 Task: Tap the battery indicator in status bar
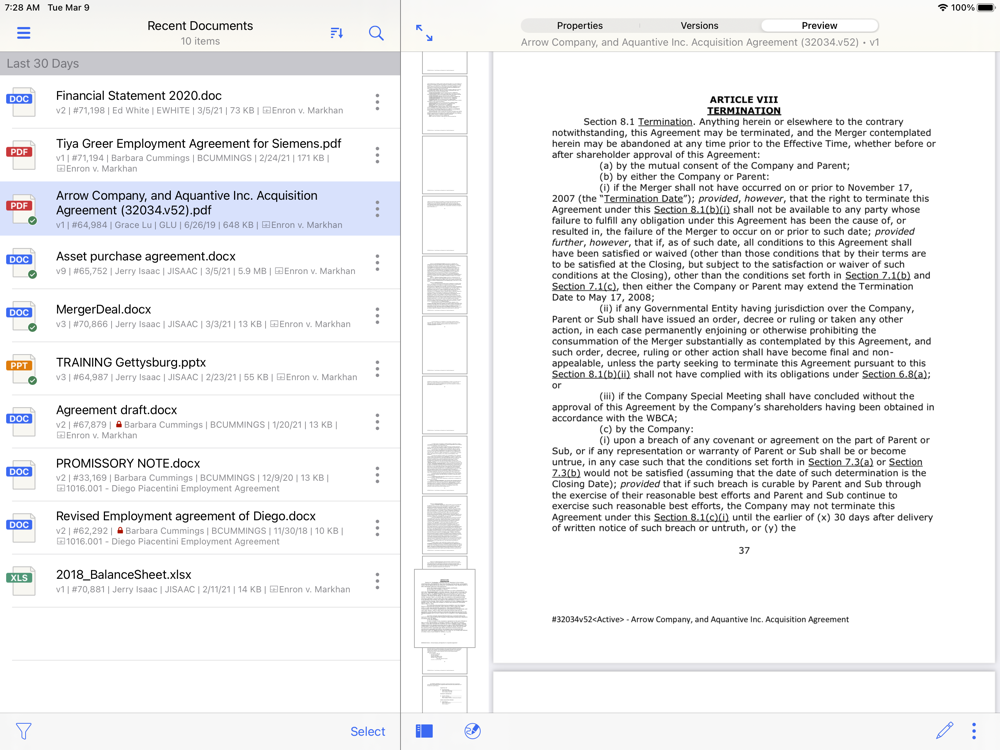click(x=986, y=8)
